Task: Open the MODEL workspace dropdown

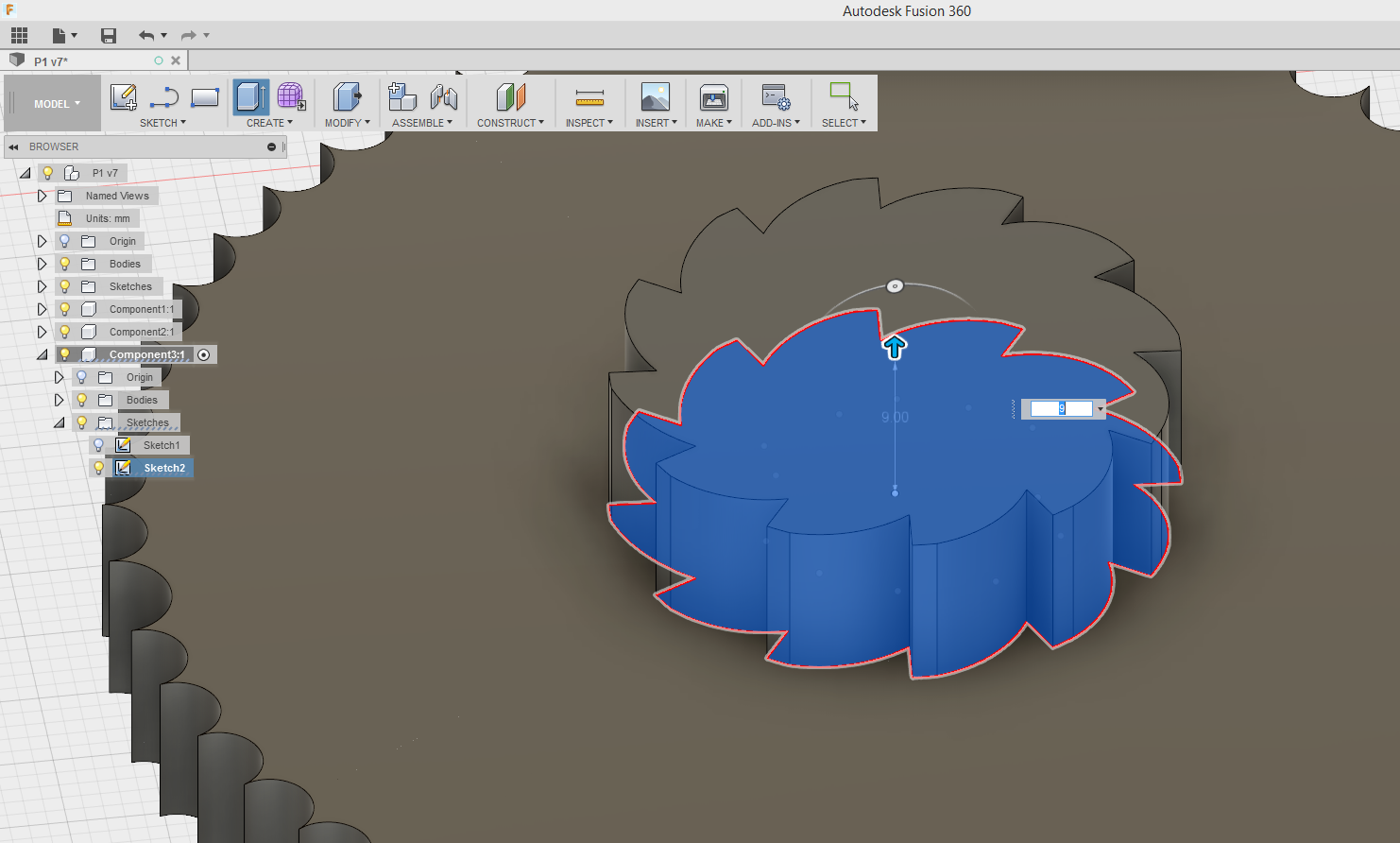Action: [57, 104]
